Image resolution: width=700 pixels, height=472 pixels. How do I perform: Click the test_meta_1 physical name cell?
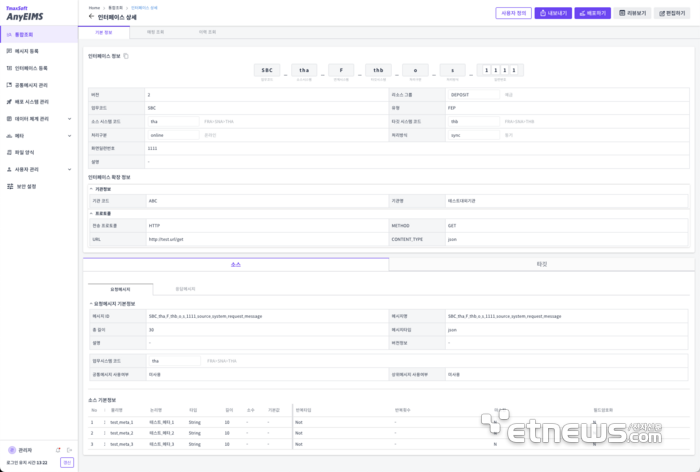122,422
